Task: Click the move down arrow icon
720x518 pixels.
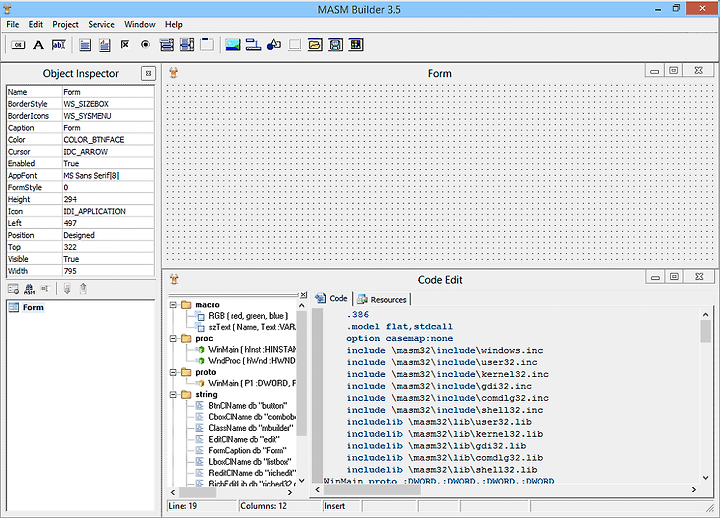Action: [x=67, y=288]
